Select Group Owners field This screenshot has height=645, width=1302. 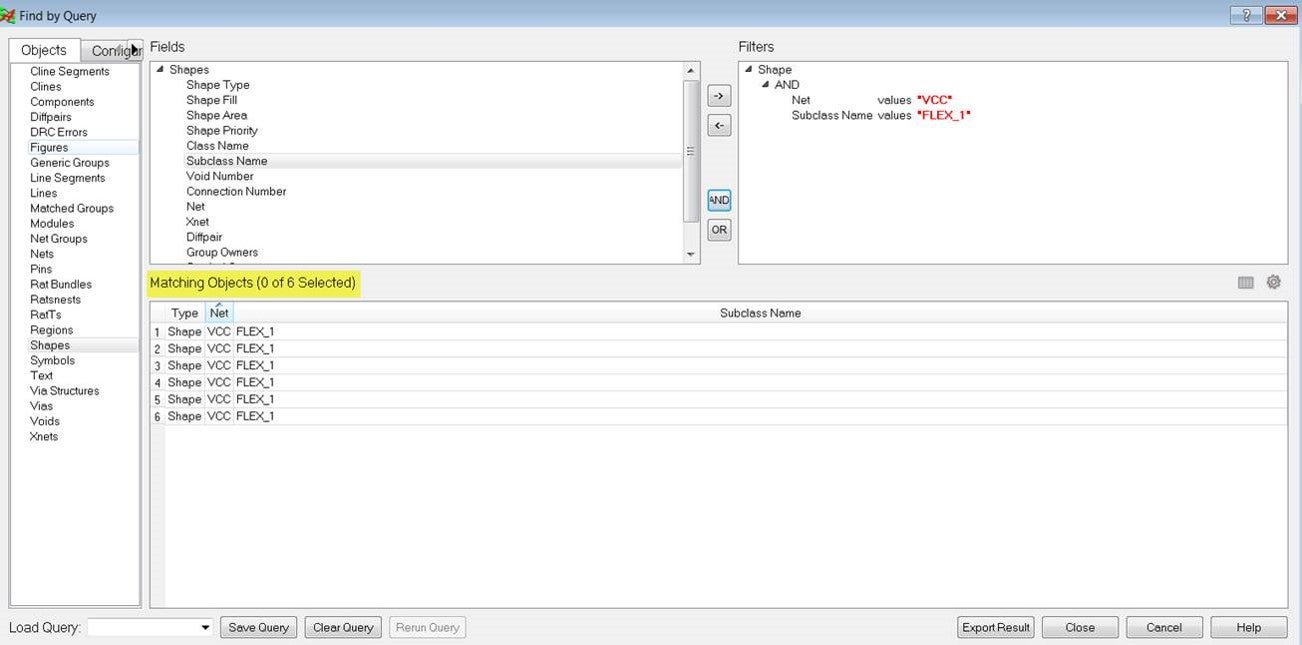point(222,252)
